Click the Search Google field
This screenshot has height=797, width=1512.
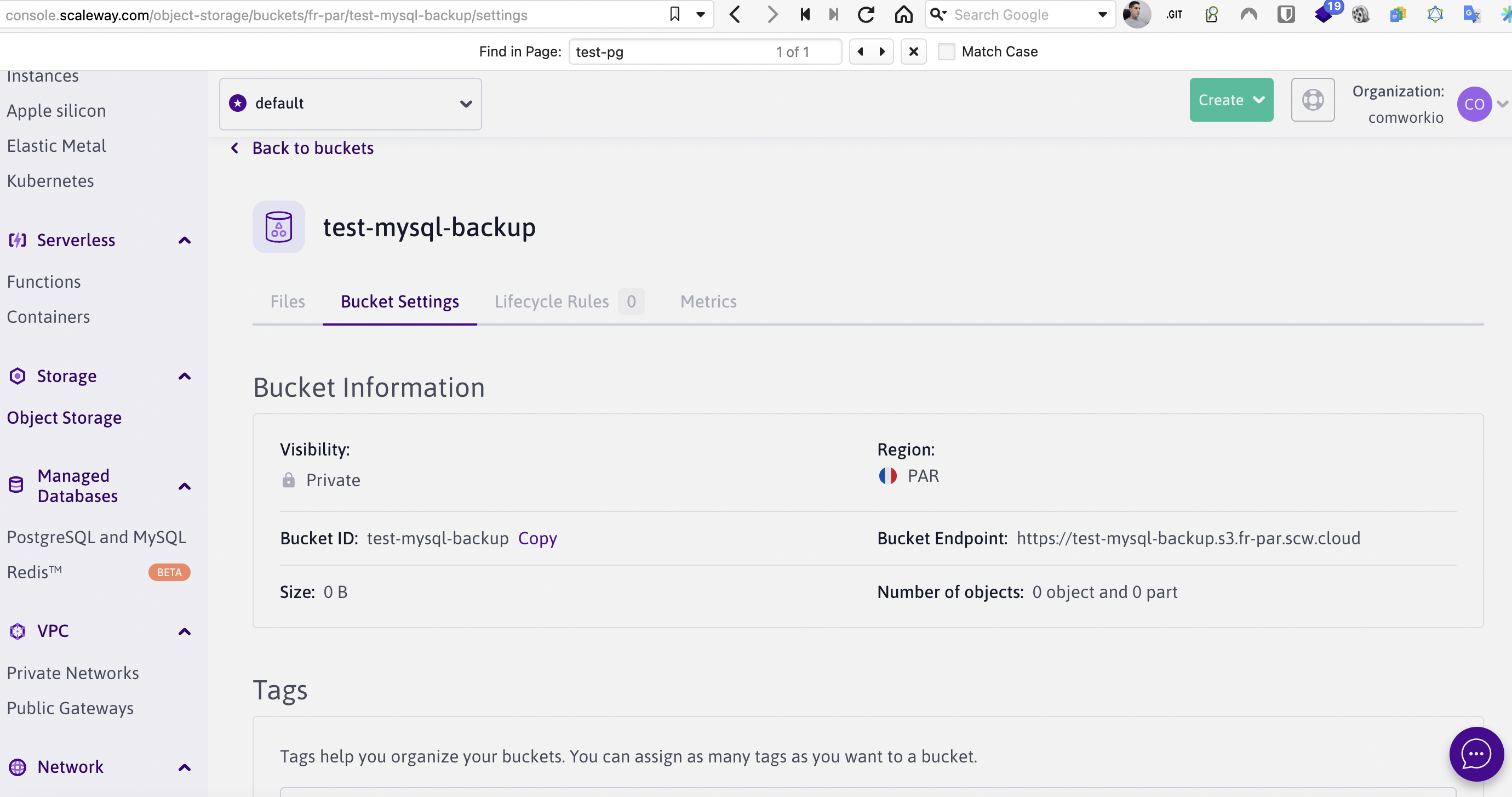click(1021, 15)
